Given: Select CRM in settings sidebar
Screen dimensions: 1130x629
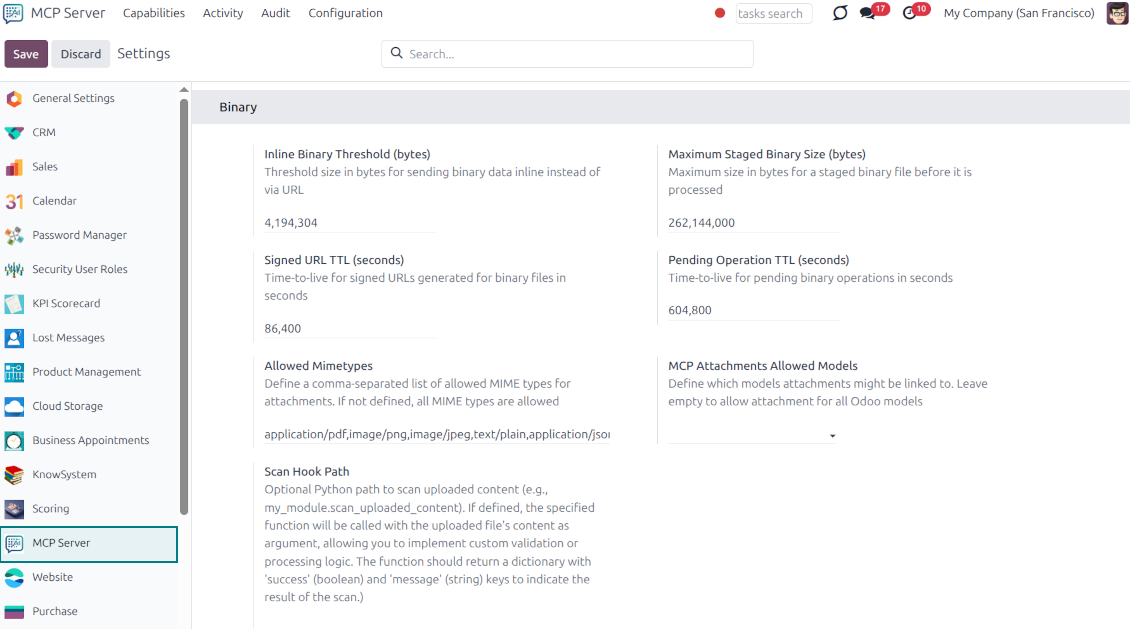Looking at the screenshot, I should [x=44, y=132].
